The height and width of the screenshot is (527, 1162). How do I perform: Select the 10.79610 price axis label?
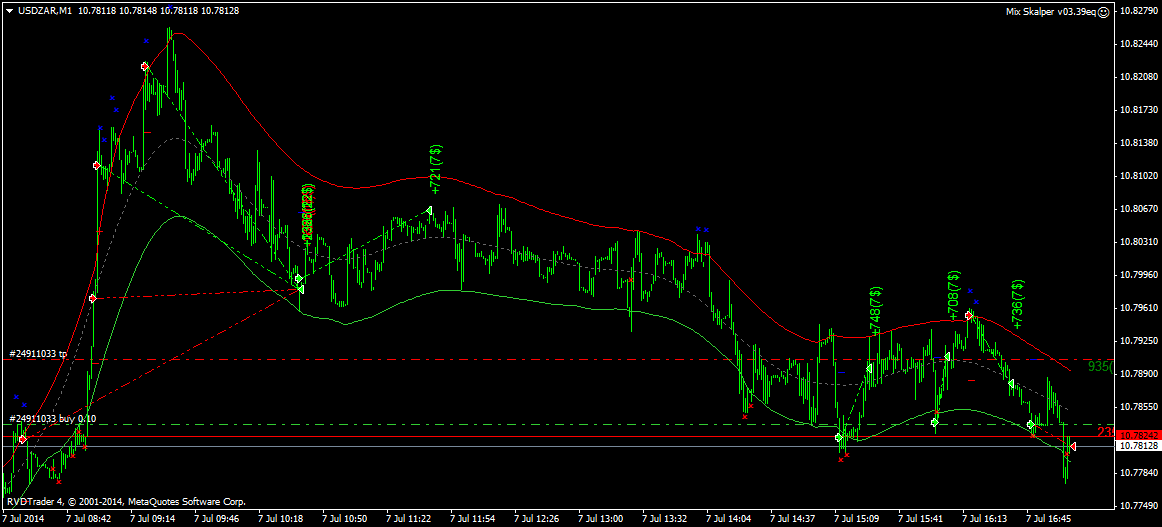click(1137, 308)
